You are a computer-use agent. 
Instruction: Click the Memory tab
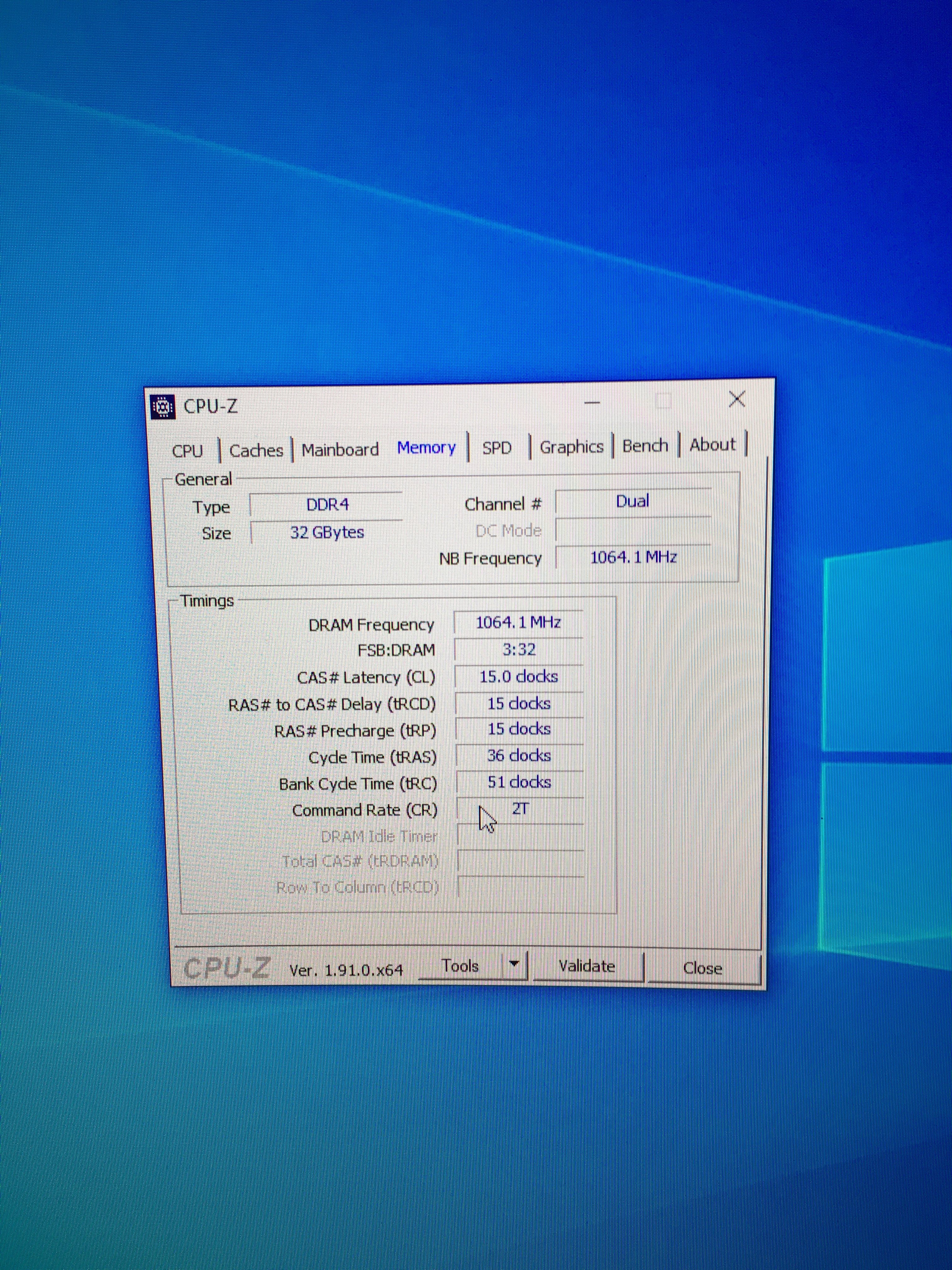pyautogui.click(x=426, y=447)
